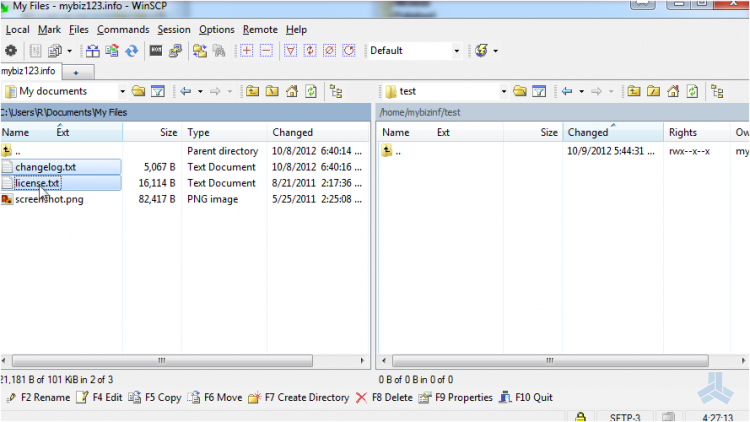750x422 pixels.
Task: Sort local files by Size column header
Action: click(152, 133)
